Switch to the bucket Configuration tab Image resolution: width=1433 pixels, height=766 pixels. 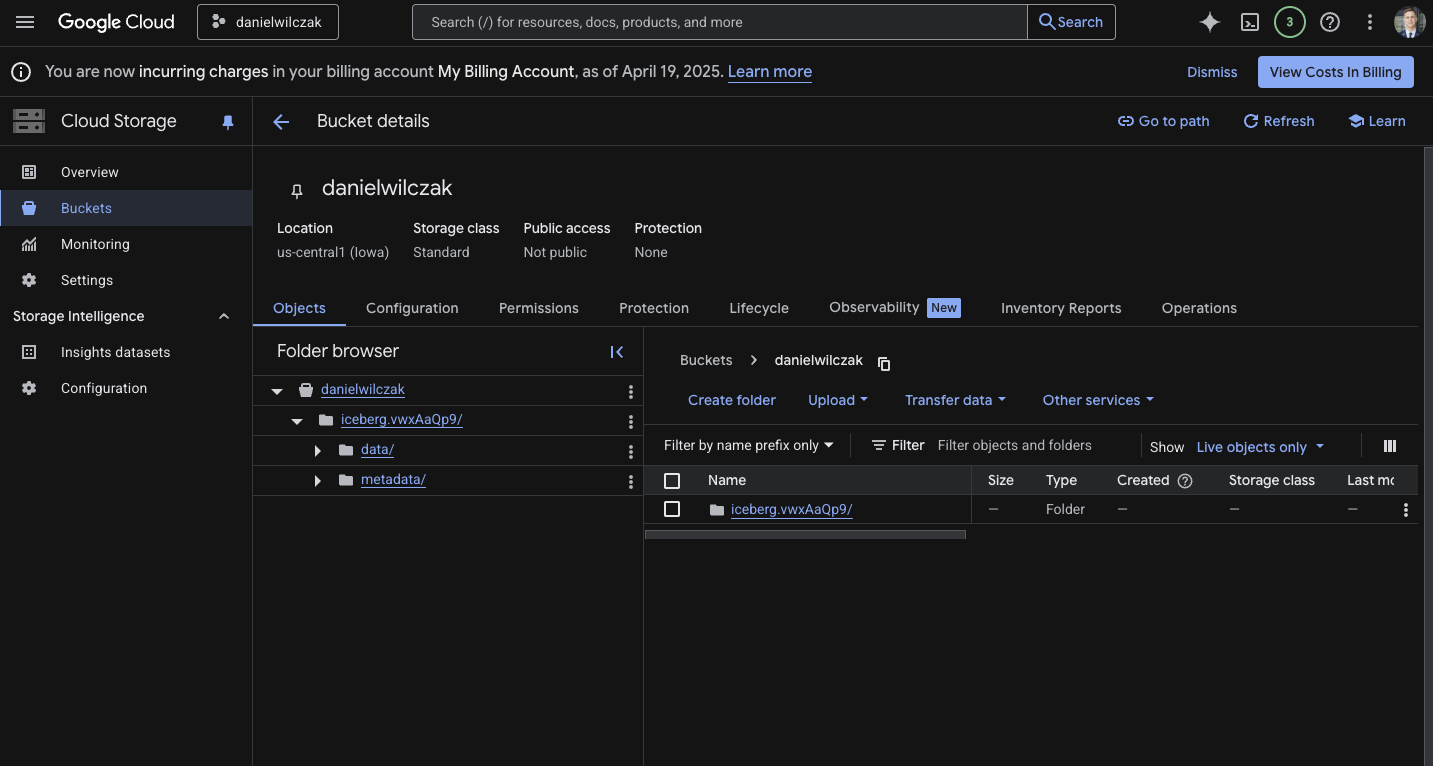pos(412,308)
